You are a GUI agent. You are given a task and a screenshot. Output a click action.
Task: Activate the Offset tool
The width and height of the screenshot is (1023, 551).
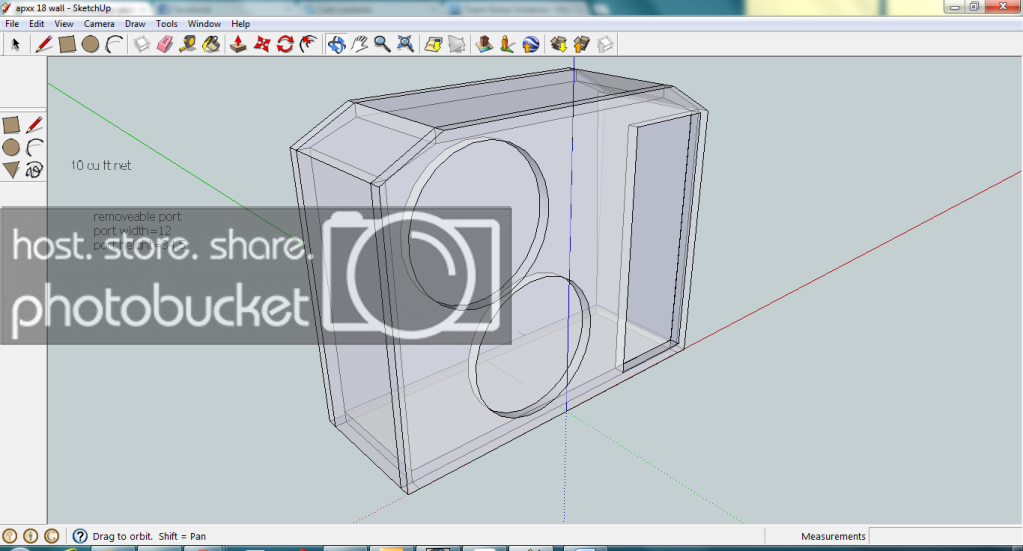[309, 44]
